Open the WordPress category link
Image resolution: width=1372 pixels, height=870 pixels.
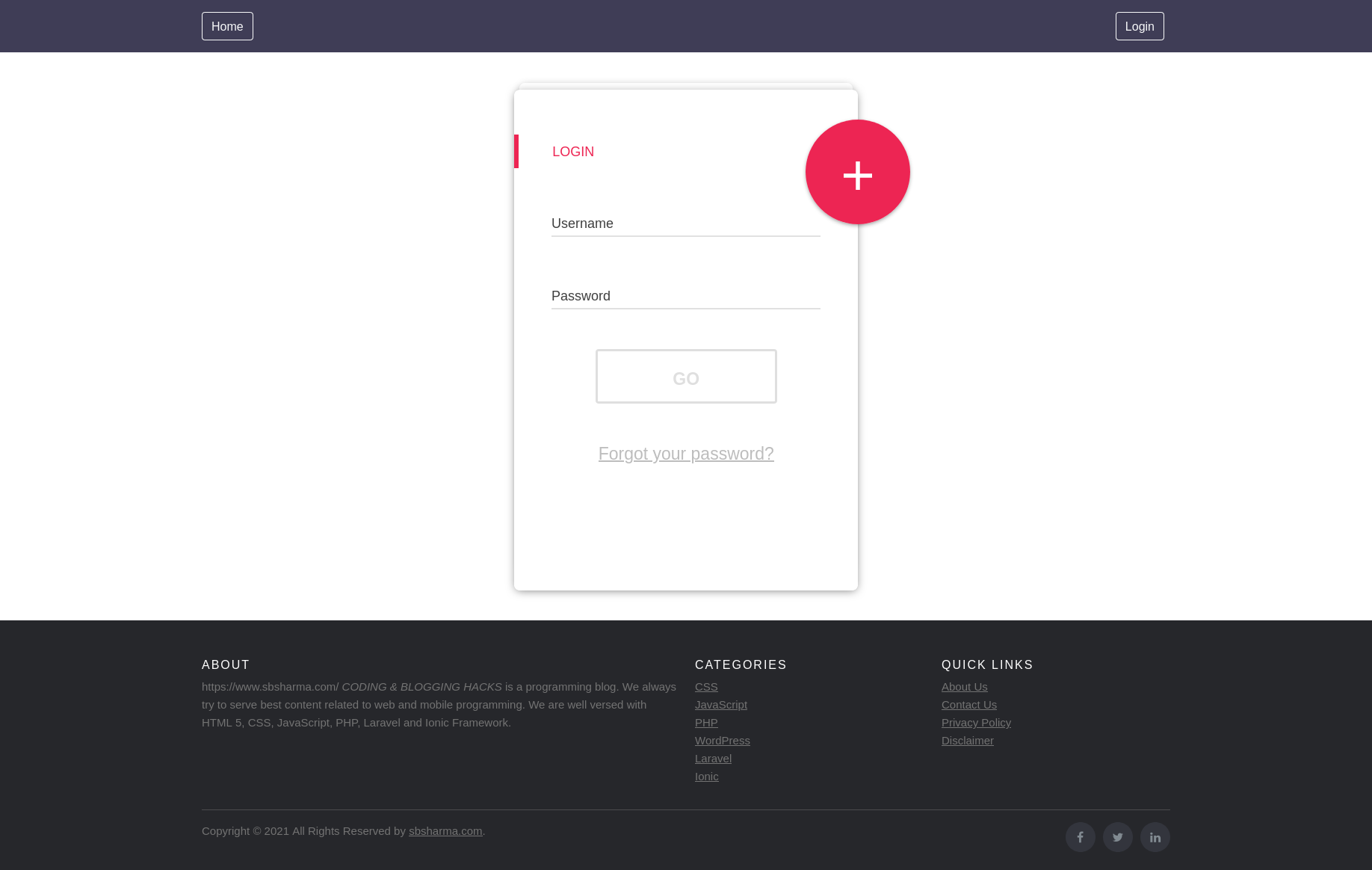pyautogui.click(x=722, y=740)
